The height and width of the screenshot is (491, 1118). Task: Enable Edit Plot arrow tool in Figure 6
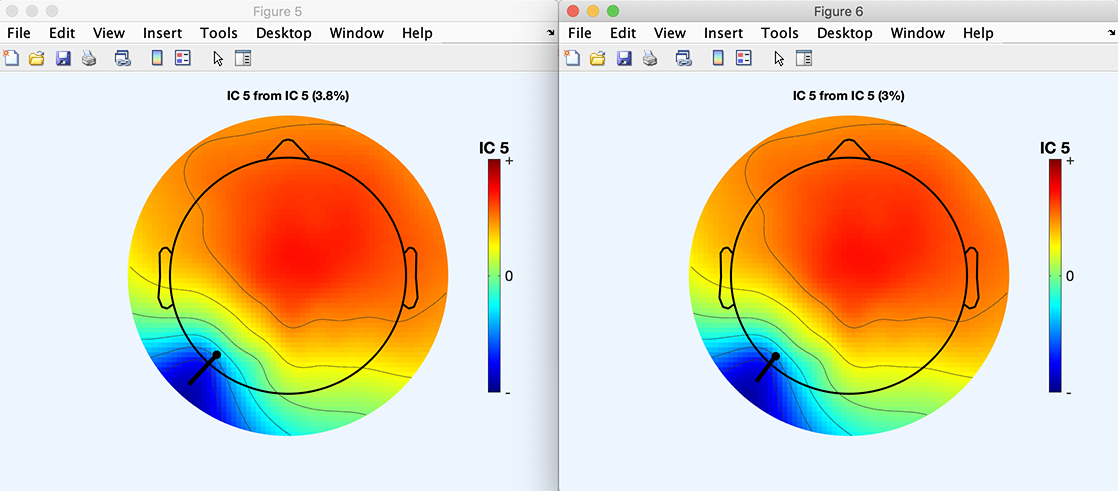coord(779,58)
